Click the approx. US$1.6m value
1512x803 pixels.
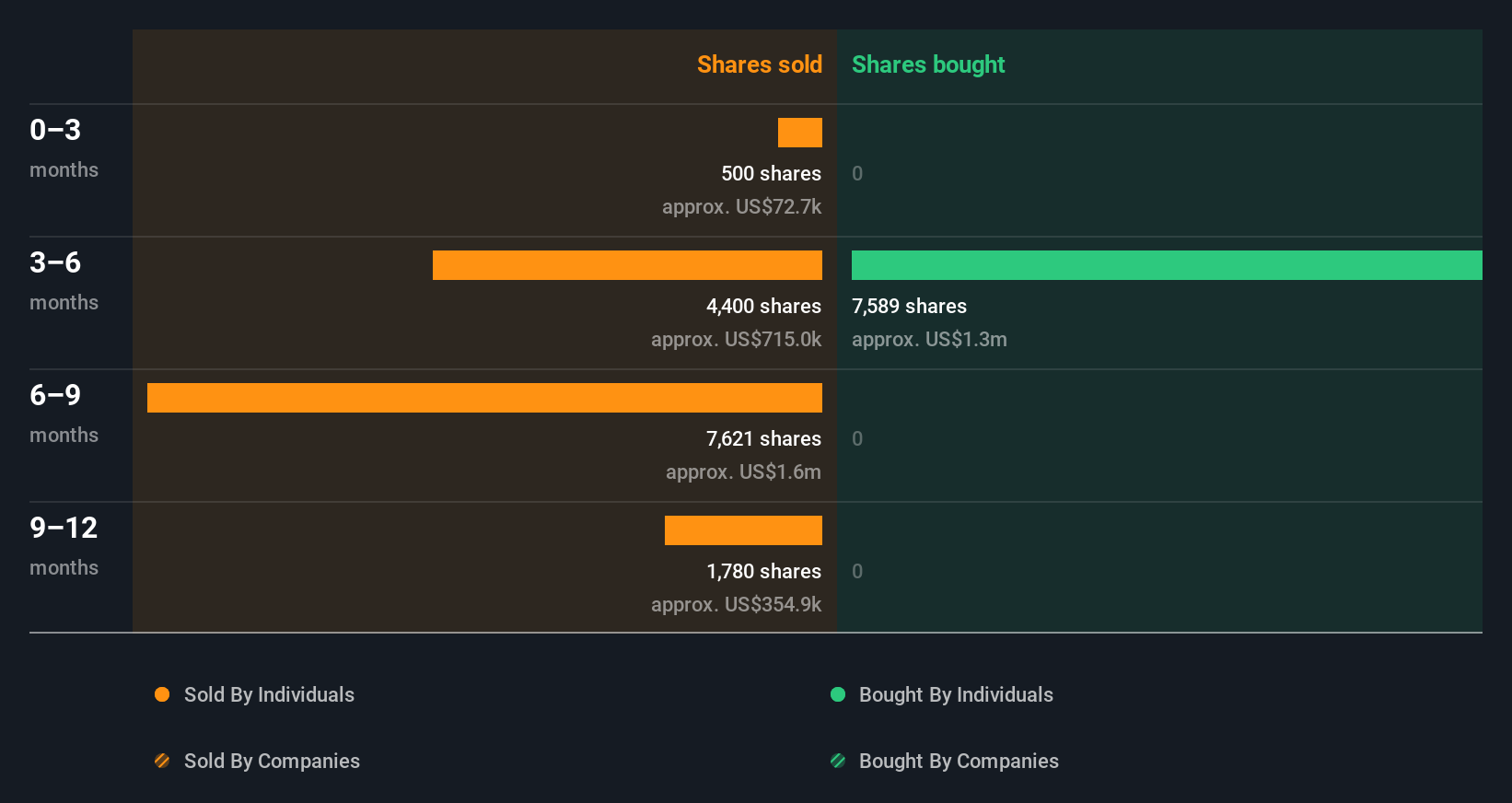point(743,472)
